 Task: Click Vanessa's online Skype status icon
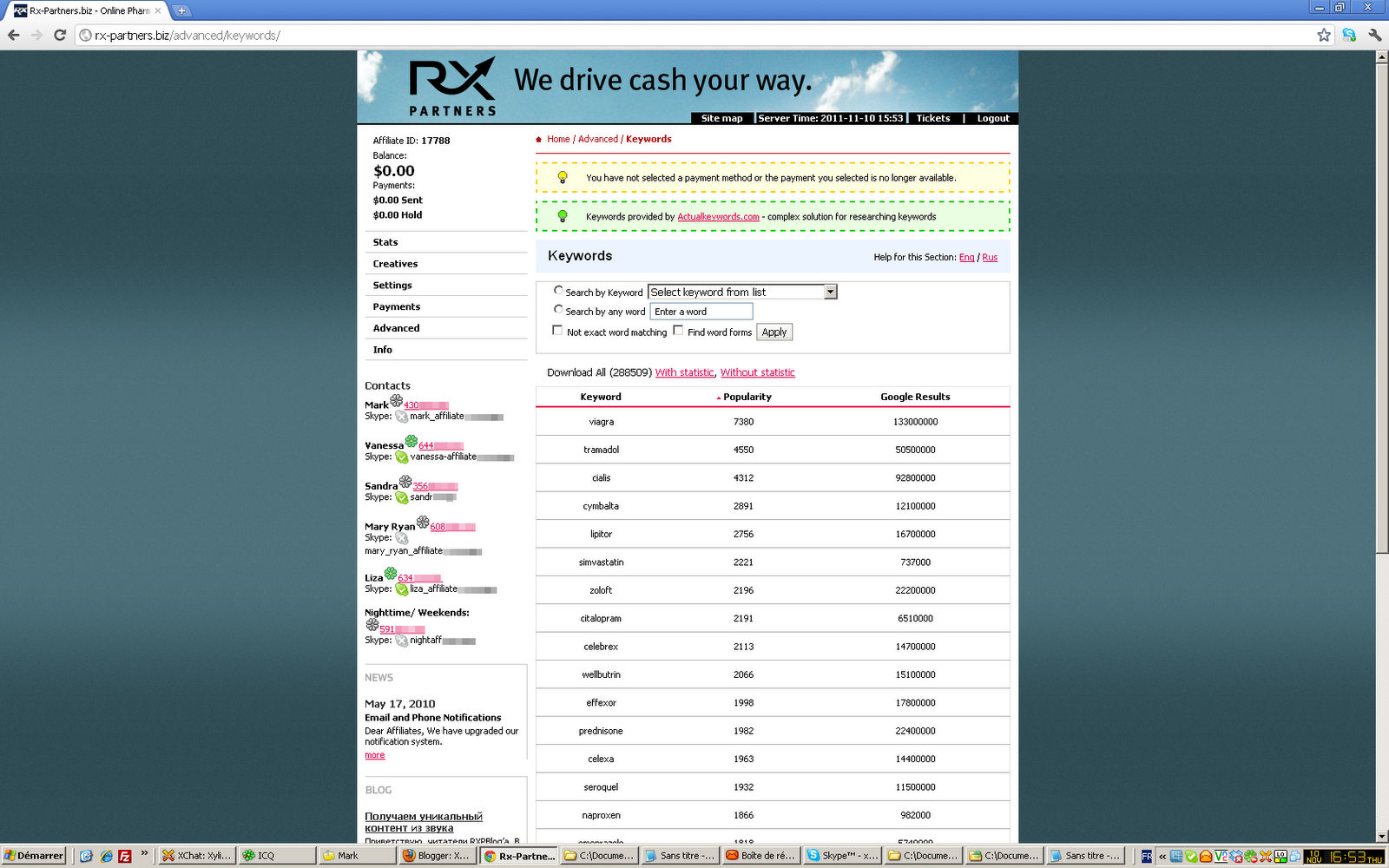402,457
